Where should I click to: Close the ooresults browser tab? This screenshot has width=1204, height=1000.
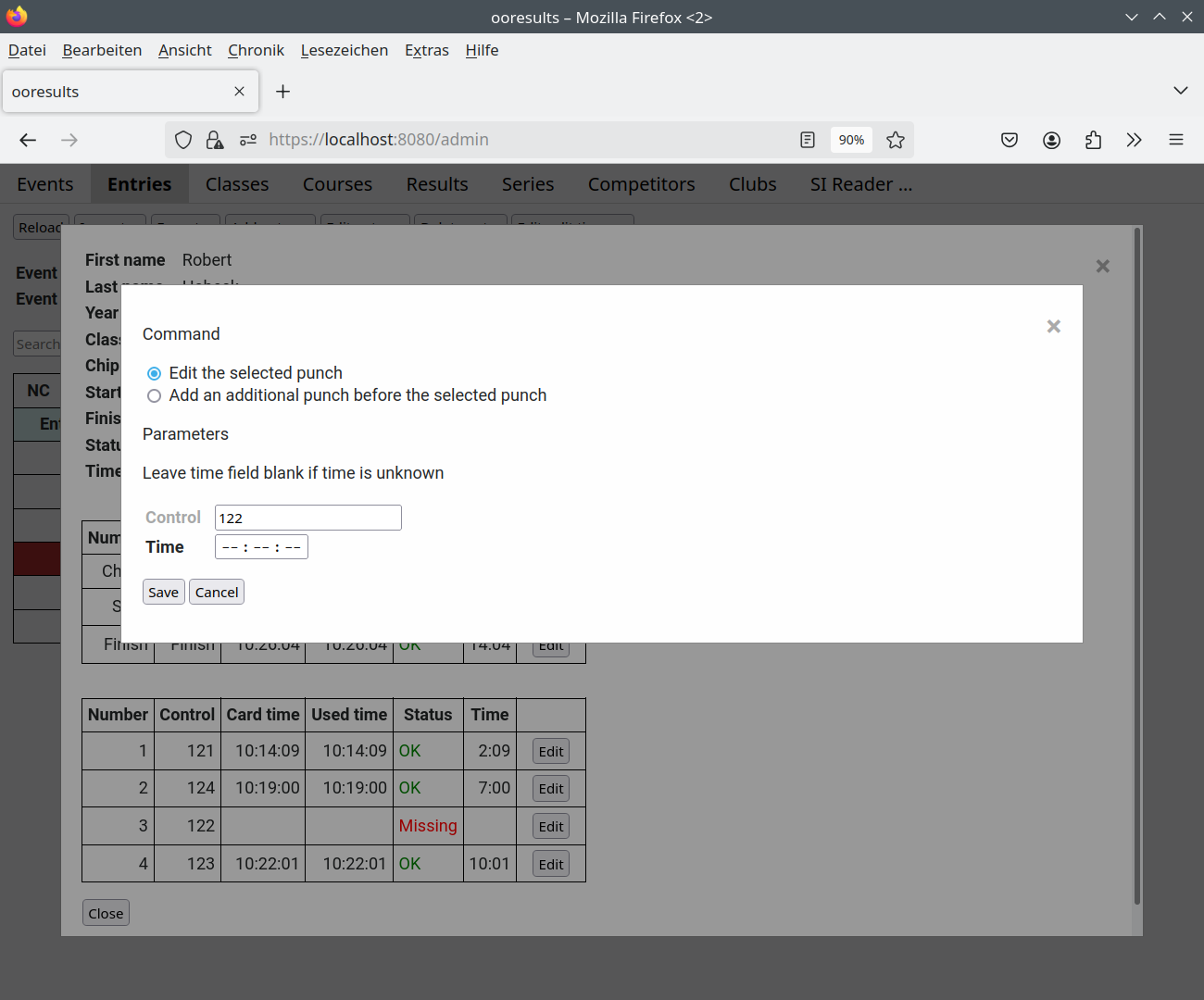click(239, 92)
